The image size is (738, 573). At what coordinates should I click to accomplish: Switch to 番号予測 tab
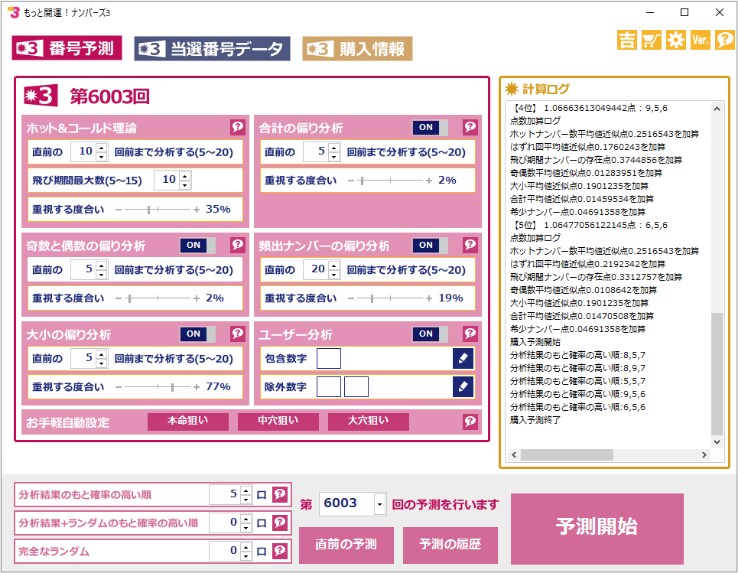click(x=67, y=48)
